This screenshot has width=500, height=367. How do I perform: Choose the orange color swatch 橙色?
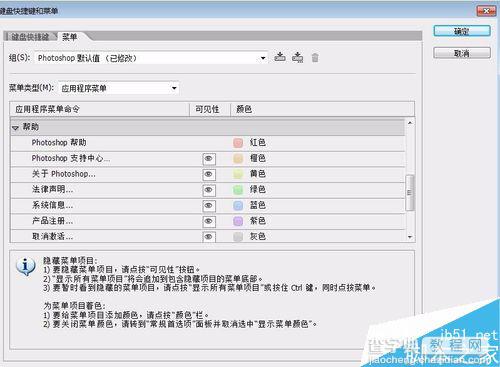tap(238, 159)
